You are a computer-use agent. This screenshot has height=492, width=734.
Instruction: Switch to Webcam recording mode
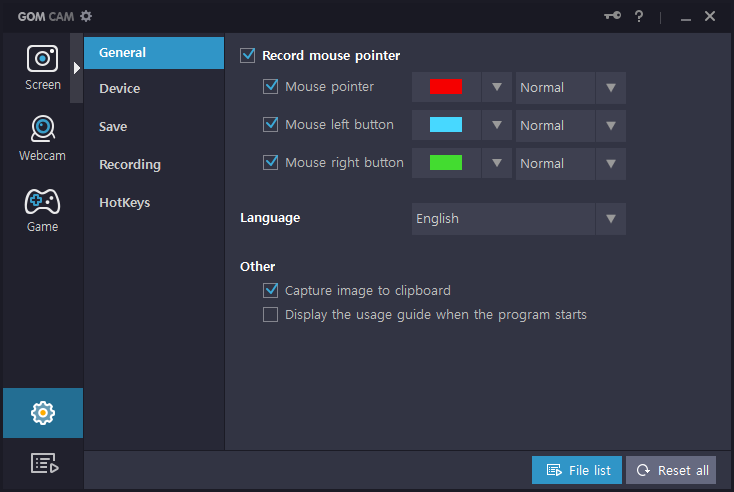point(42,138)
